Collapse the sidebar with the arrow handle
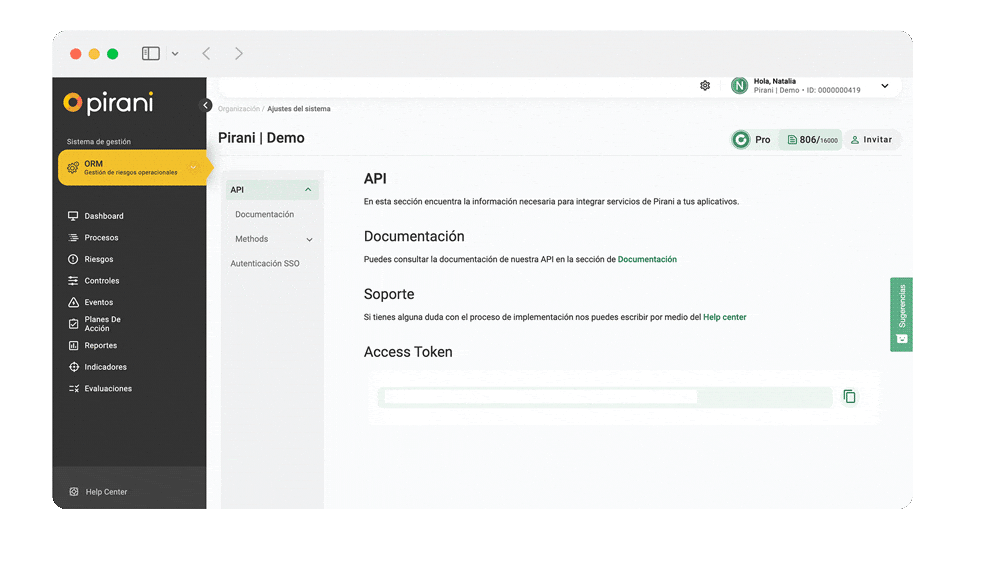Viewport: 1000px width, 563px height. tap(206, 105)
